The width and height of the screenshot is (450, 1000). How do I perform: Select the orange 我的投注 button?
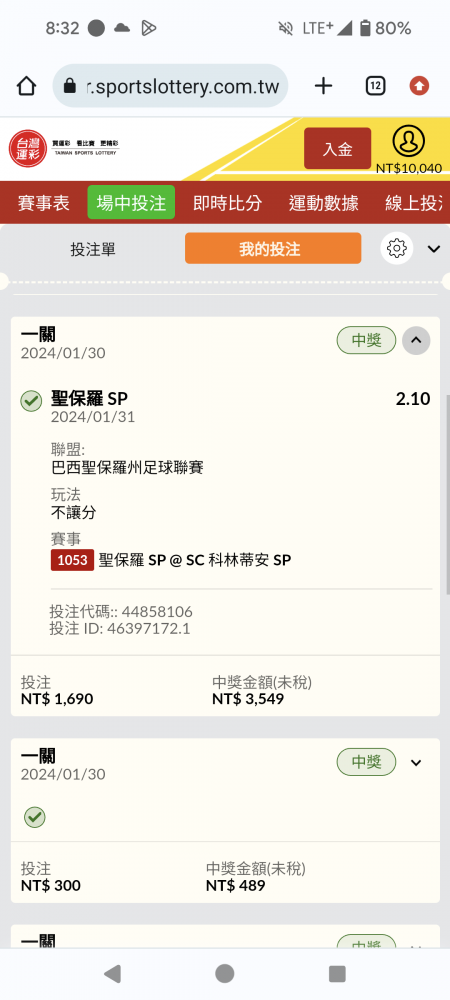pos(273,248)
